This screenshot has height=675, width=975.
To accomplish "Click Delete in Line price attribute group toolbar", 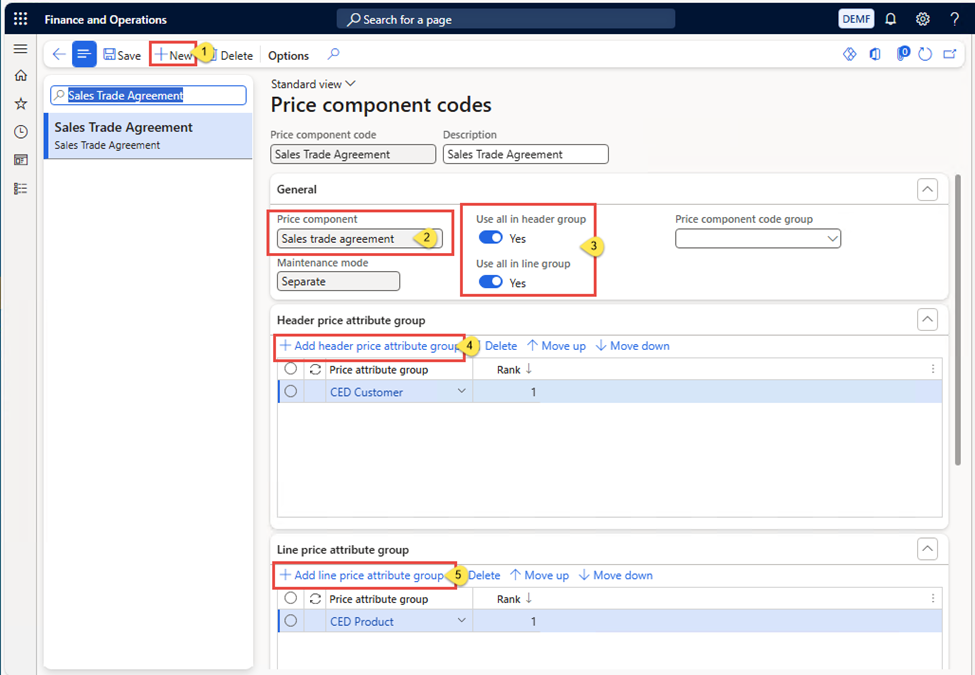I will point(484,576).
